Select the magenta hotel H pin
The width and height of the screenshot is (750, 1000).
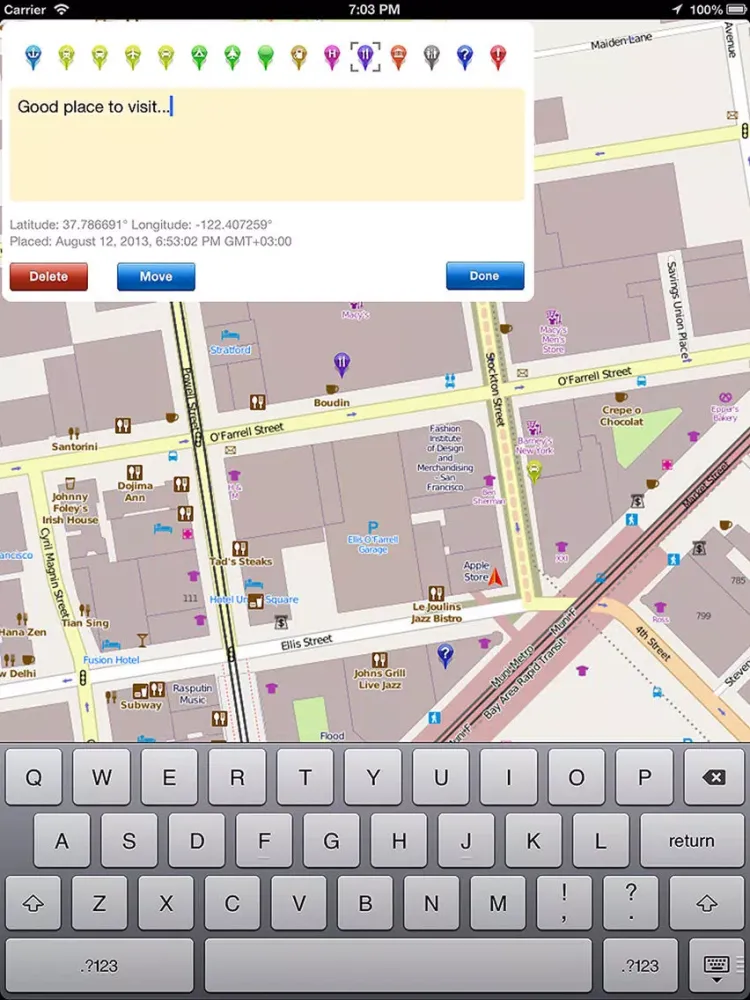click(x=332, y=57)
